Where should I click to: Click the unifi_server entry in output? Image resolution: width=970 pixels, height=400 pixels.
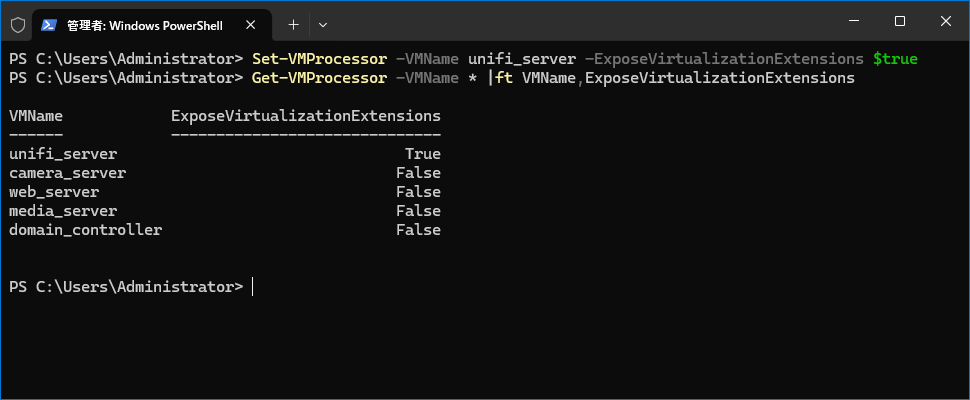click(63, 154)
